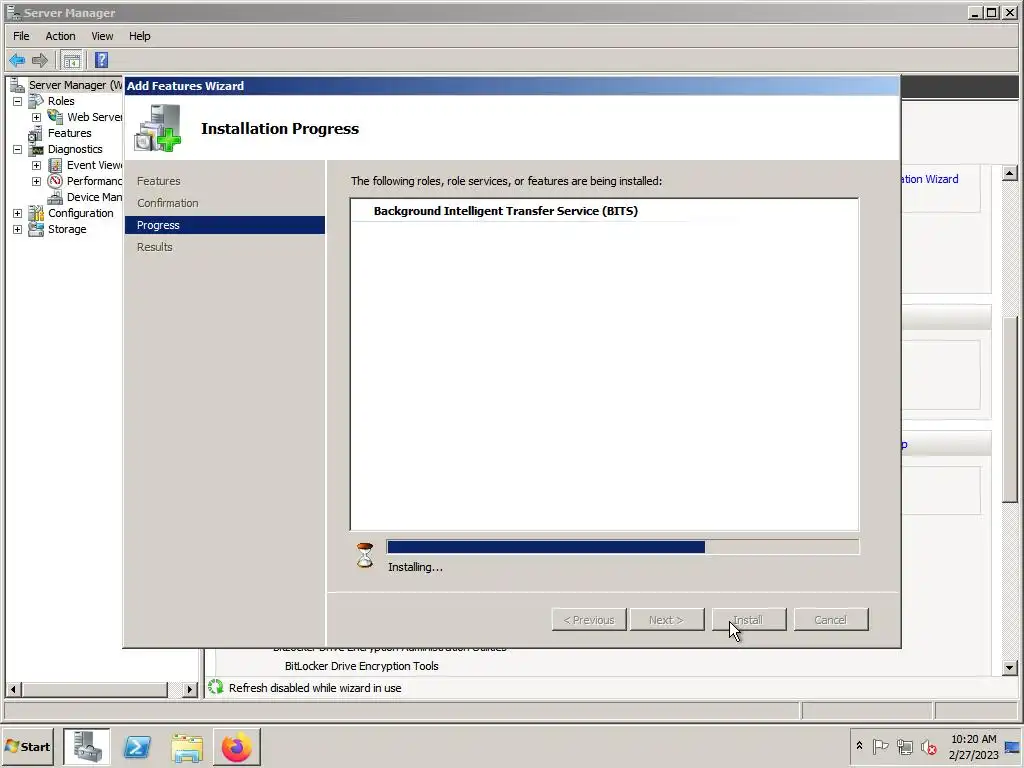This screenshot has width=1024, height=768.
Task: Click the Forward arrow toolbar icon
Action: (x=40, y=61)
